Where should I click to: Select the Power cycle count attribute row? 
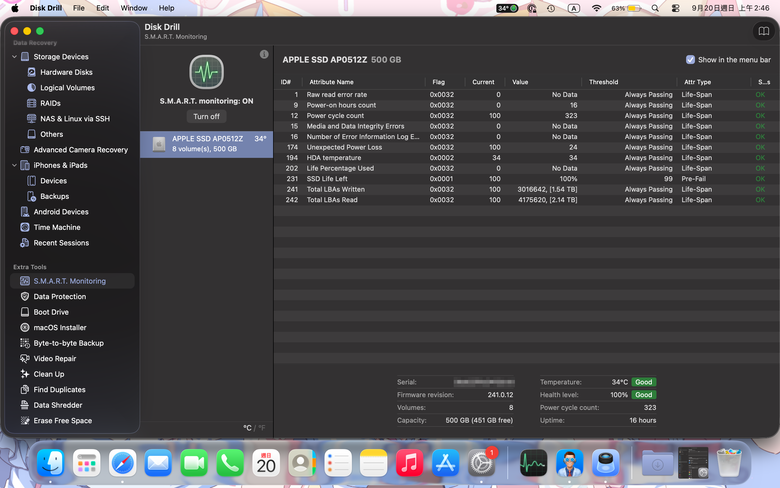[x=526, y=115]
